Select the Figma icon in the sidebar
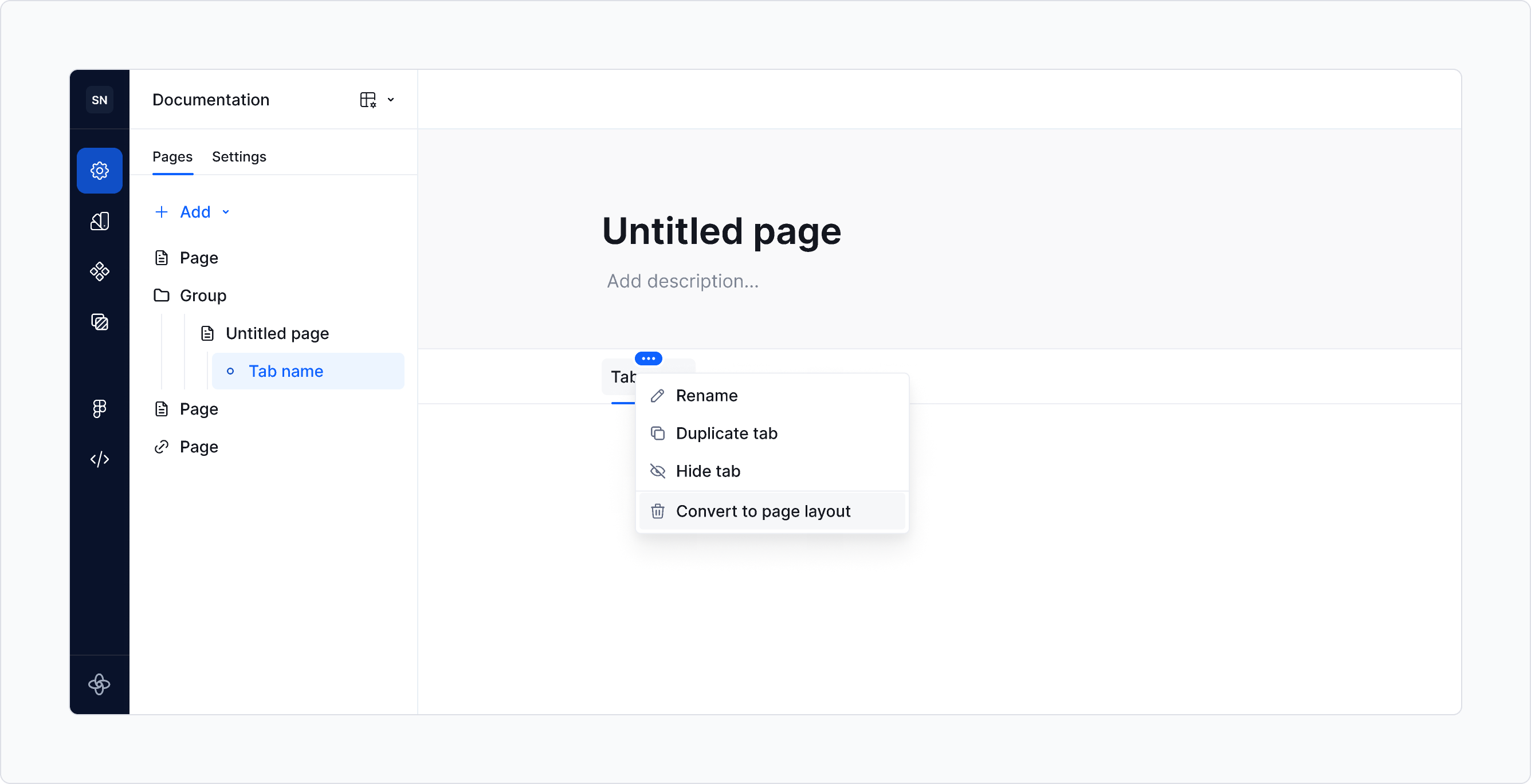This screenshot has width=1531, height=784. (x=99, y=409)
